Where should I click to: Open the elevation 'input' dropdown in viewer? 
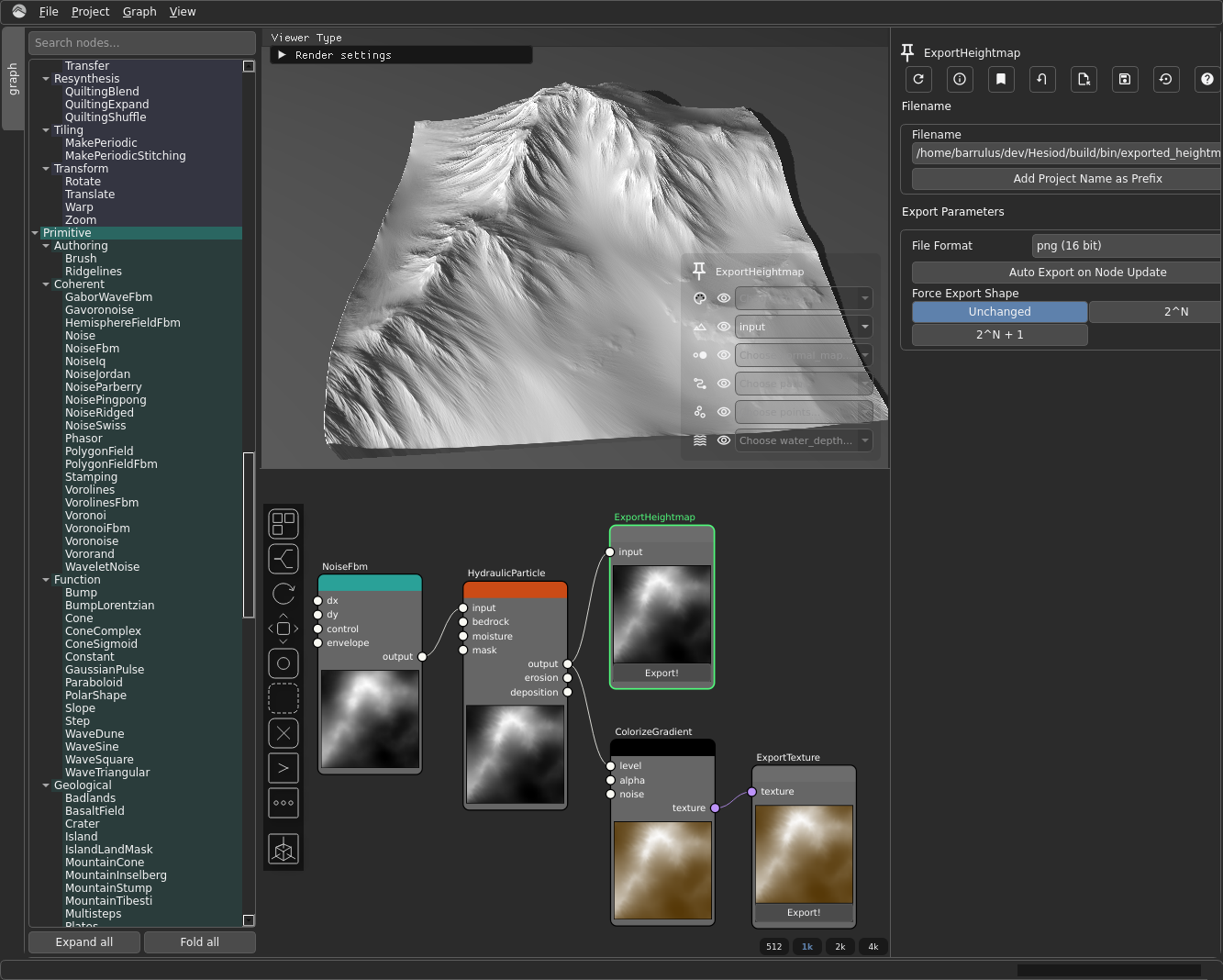(x=804, y=327)
